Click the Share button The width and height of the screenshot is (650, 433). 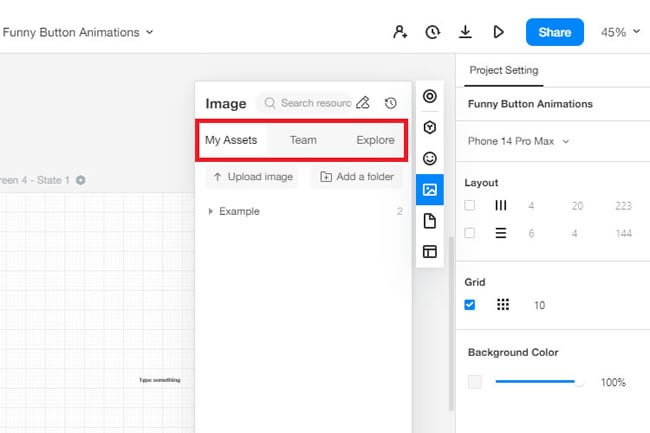[554, 32]
